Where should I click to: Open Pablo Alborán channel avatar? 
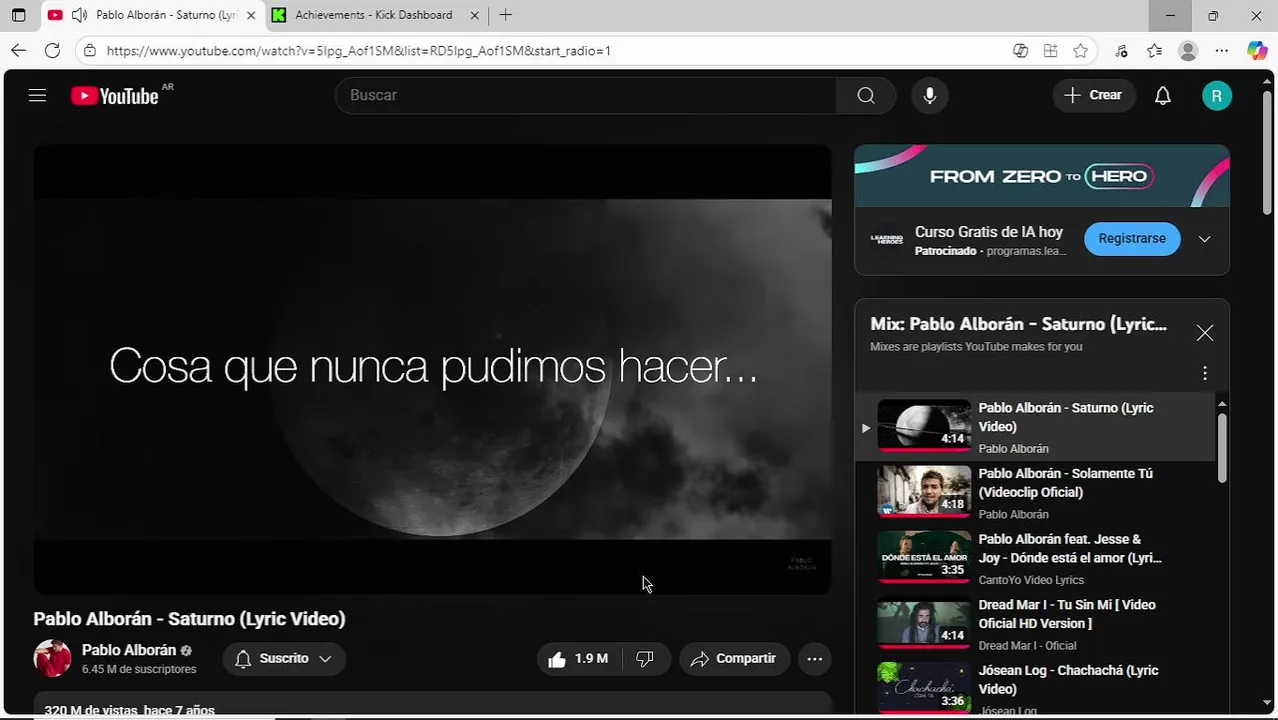point(52,658)
